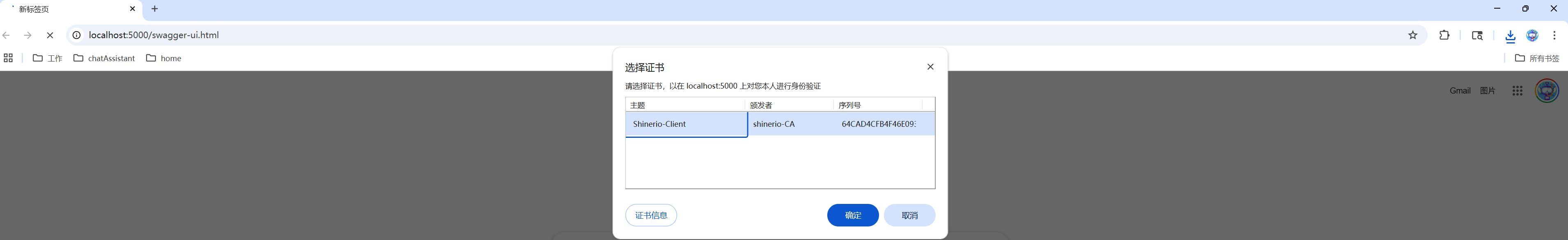
Task: Expand the 所有书签 folder
Action: tap(1537, 59)
